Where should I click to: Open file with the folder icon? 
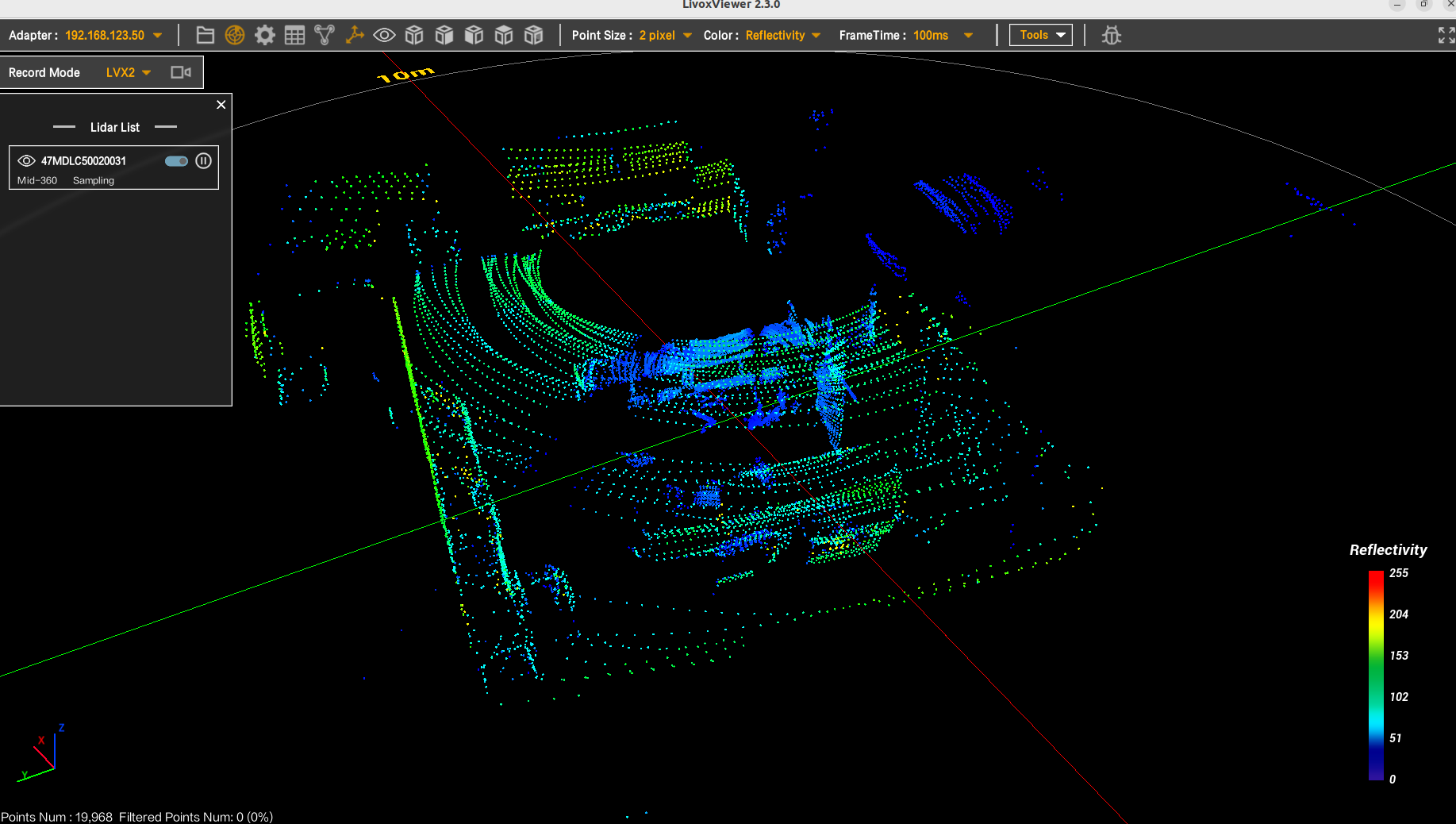coord(205,35)
